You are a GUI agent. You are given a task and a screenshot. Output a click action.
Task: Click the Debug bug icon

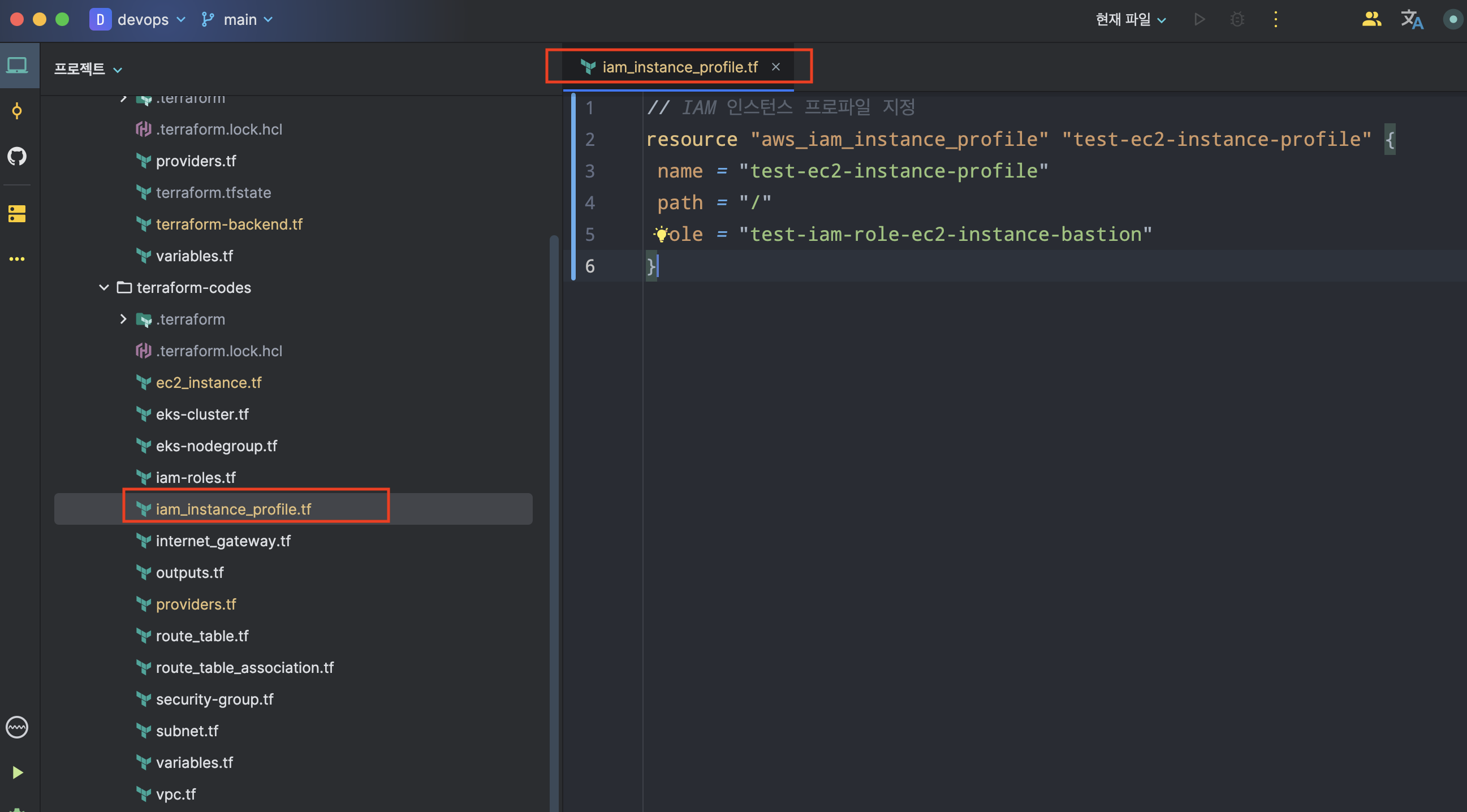pyautogui.click(x=1237, y=19)
